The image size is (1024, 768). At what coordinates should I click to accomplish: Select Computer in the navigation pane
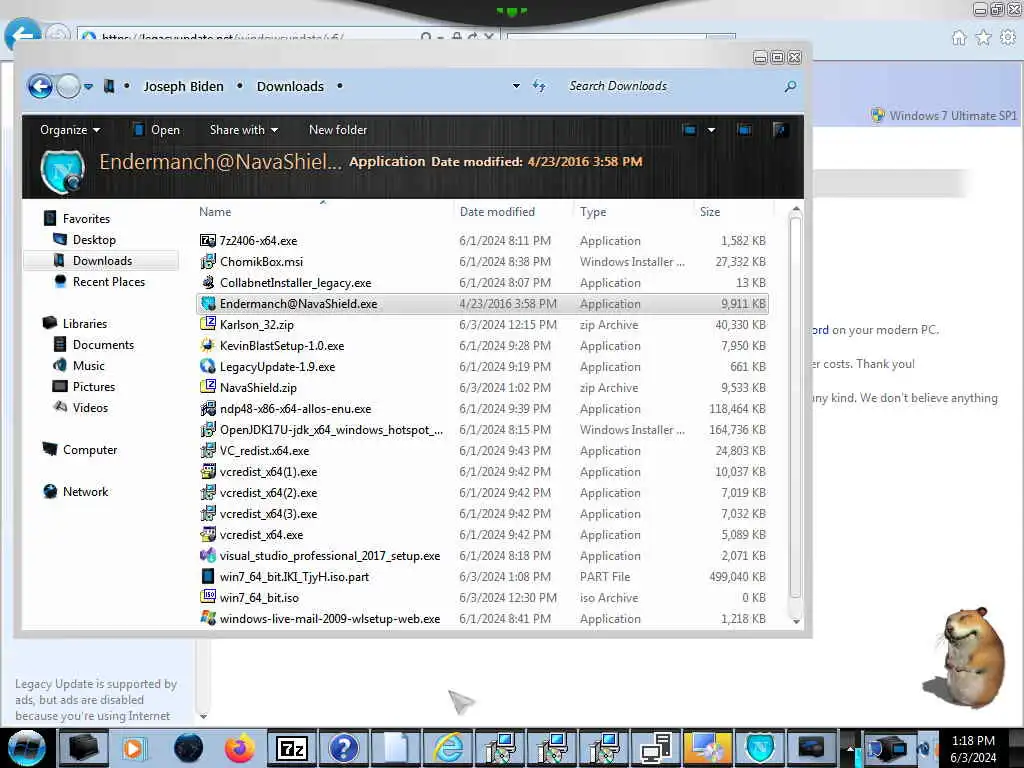89,449
